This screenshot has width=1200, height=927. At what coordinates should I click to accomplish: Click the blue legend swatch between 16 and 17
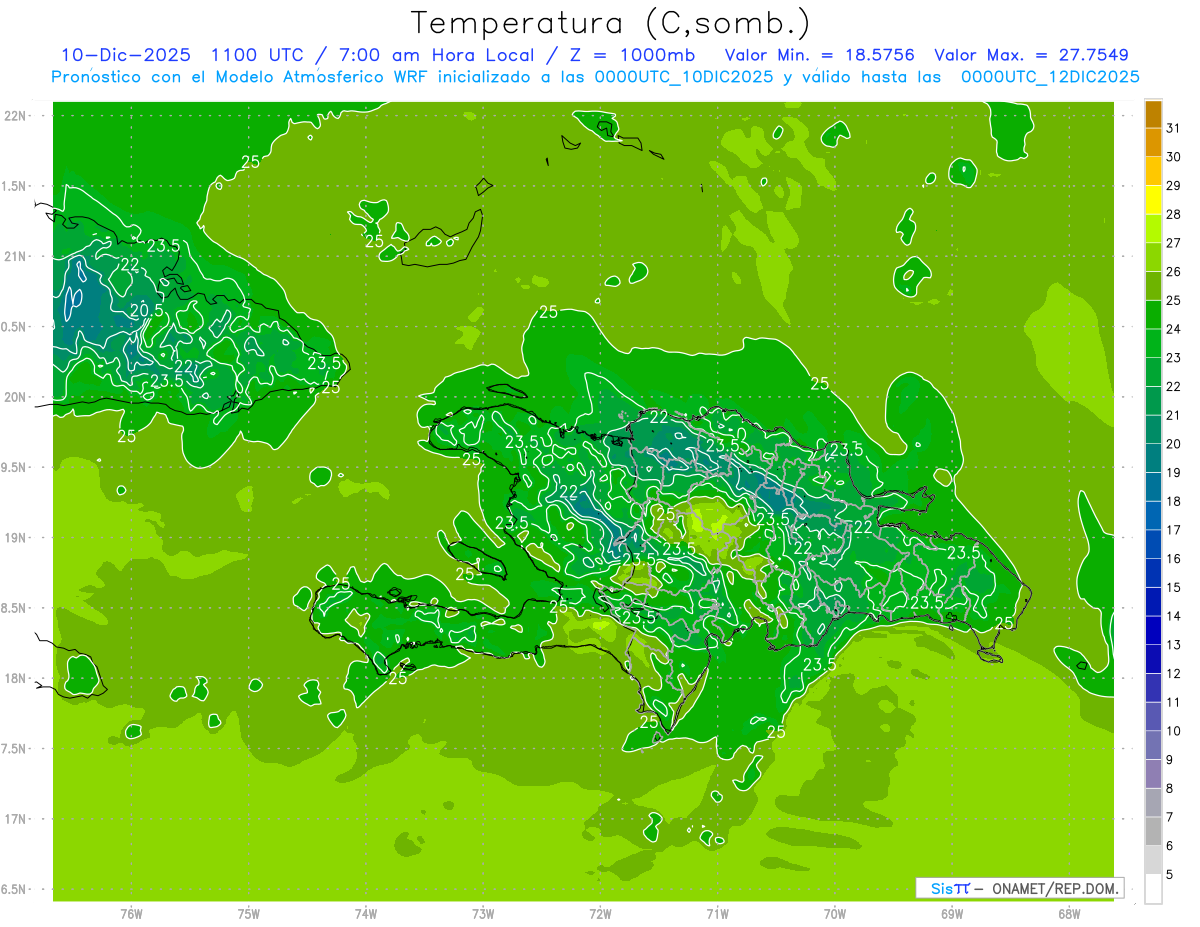pyautogui.click(x=1153, y=545)
